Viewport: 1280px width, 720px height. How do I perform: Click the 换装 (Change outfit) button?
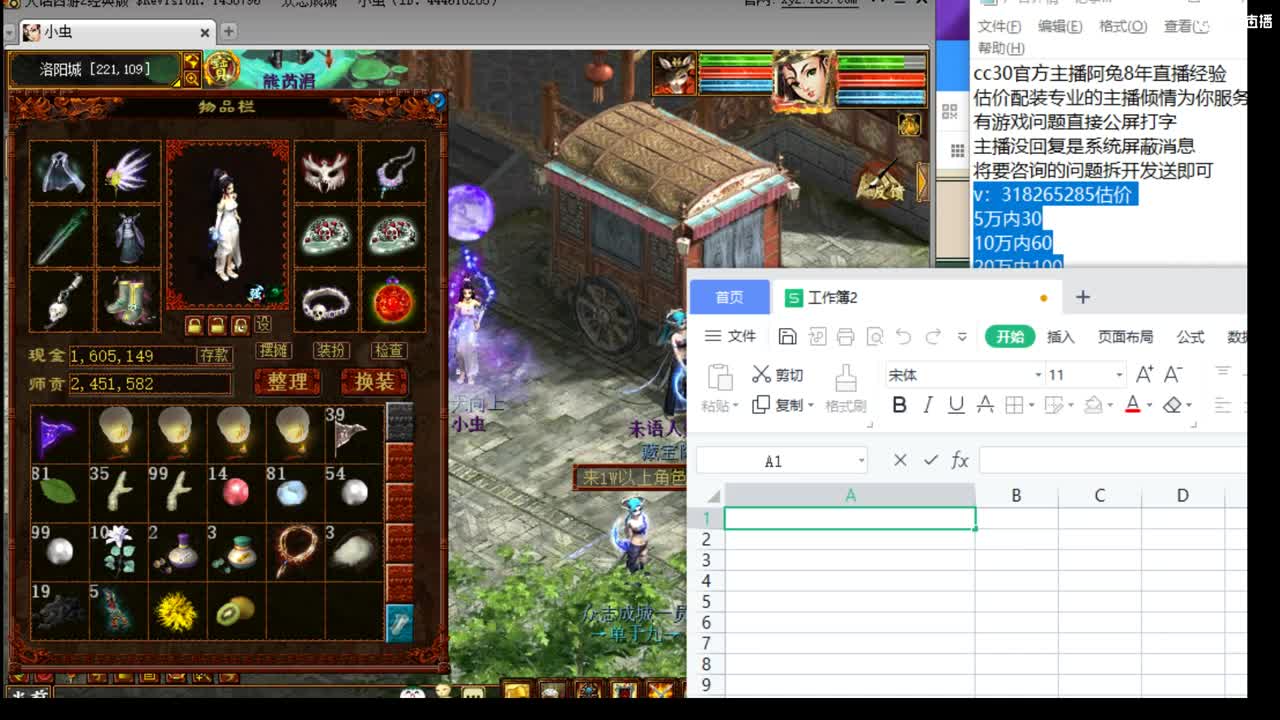[374, 382]
